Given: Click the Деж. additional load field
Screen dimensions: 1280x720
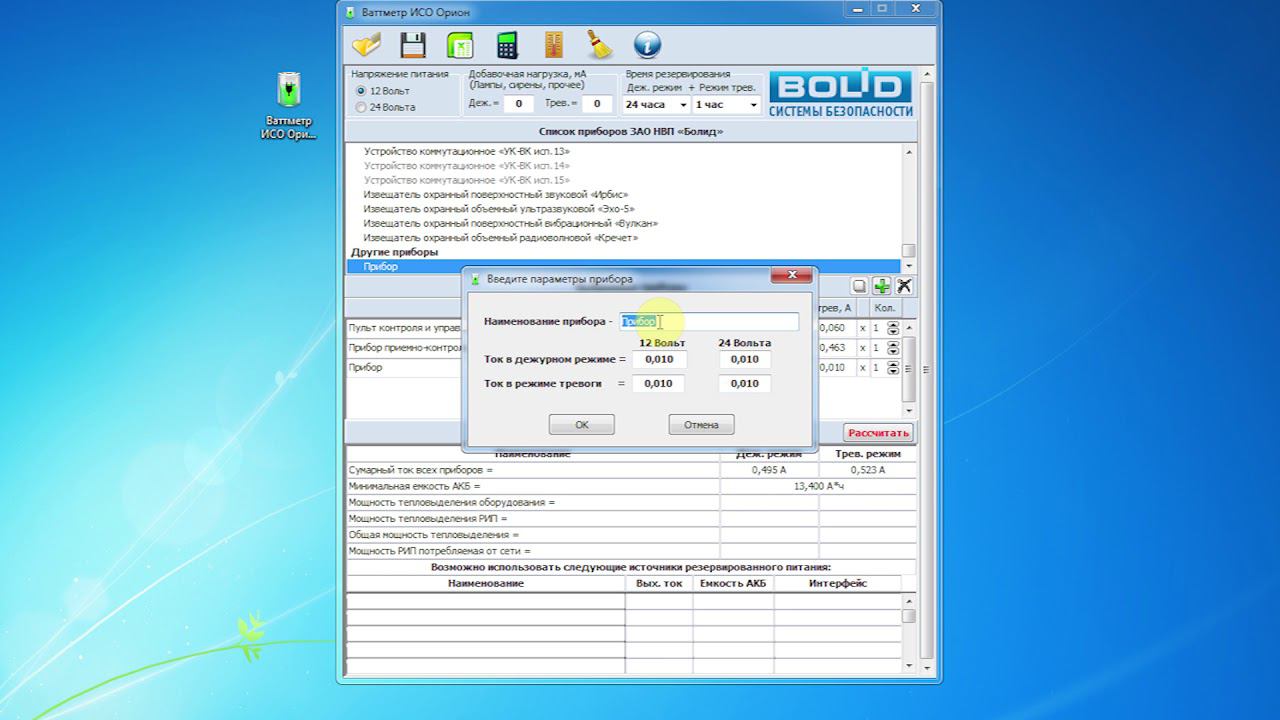Looking at the screenshot, I should (518, 104).
